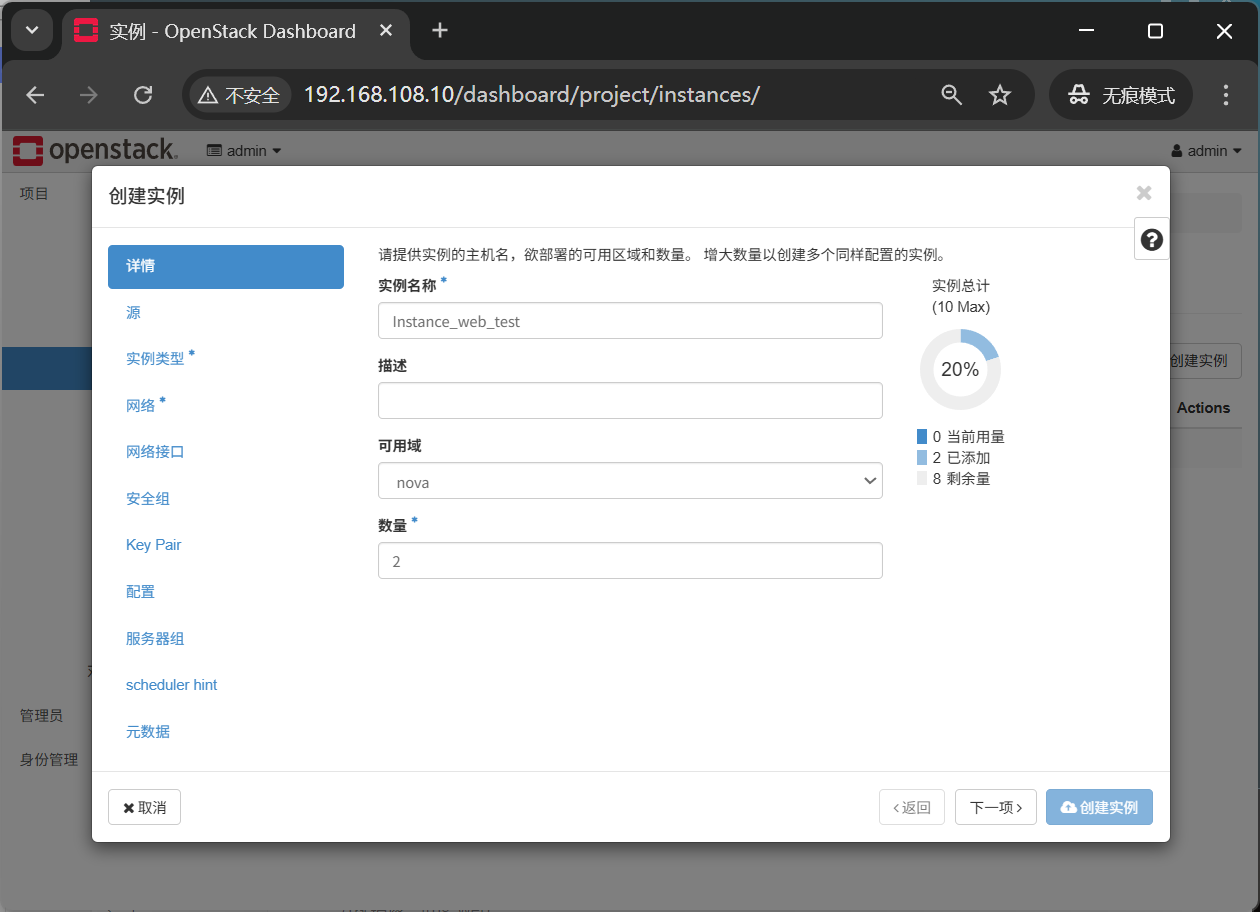Click the 返回 back button
Image resolution: width=1260 pixels, height=912 pixels.
[912, 808]
